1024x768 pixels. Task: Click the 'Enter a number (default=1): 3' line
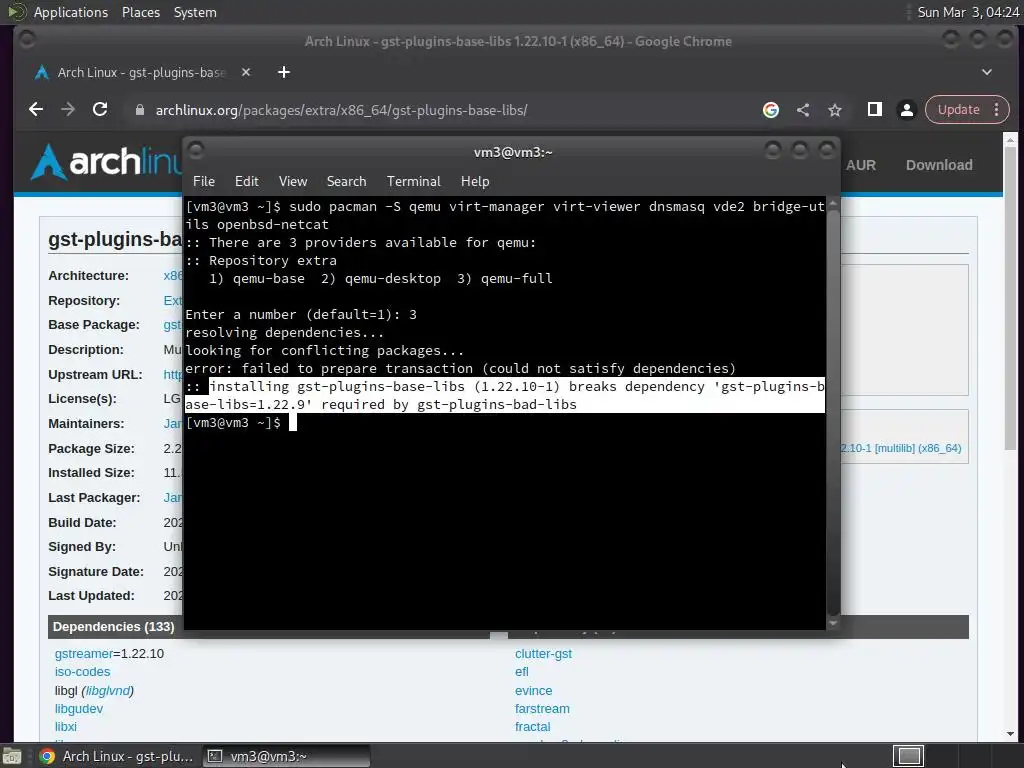click(300, 315)
